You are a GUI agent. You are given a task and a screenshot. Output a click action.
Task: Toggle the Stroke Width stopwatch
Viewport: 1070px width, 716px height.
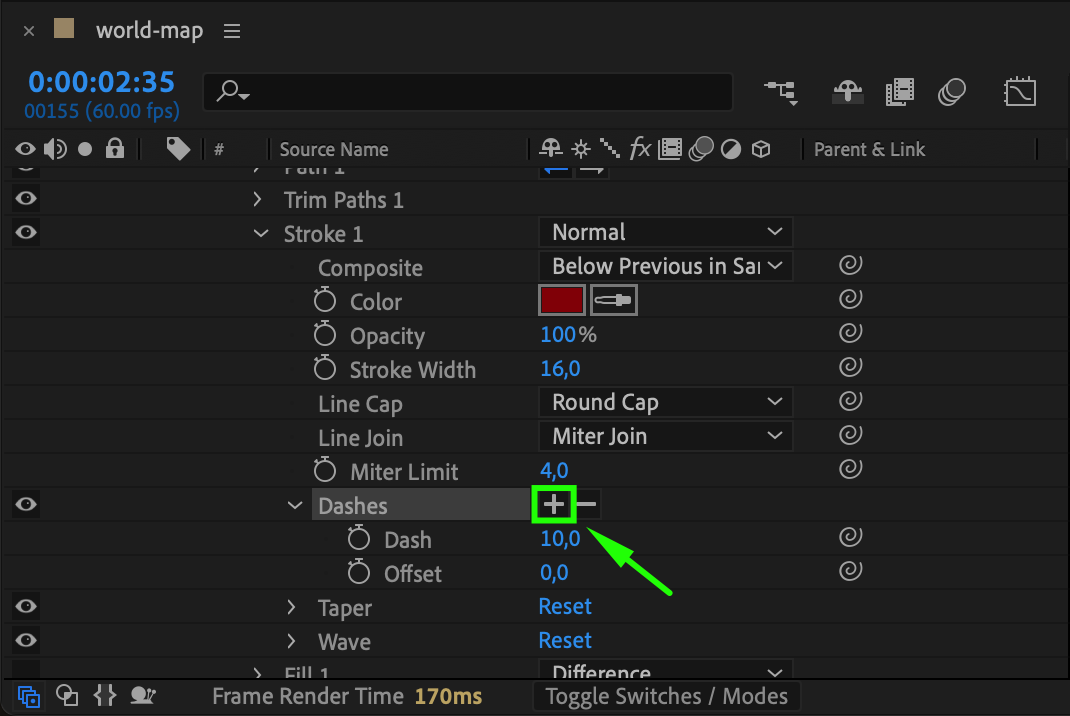click(x=325, y=369)
